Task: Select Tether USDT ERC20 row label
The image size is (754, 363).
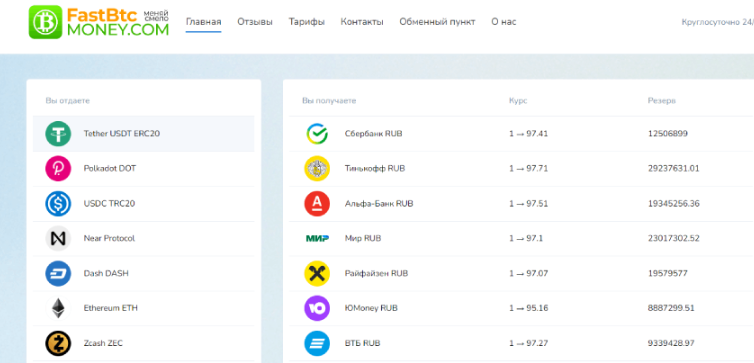Action: 122,134
